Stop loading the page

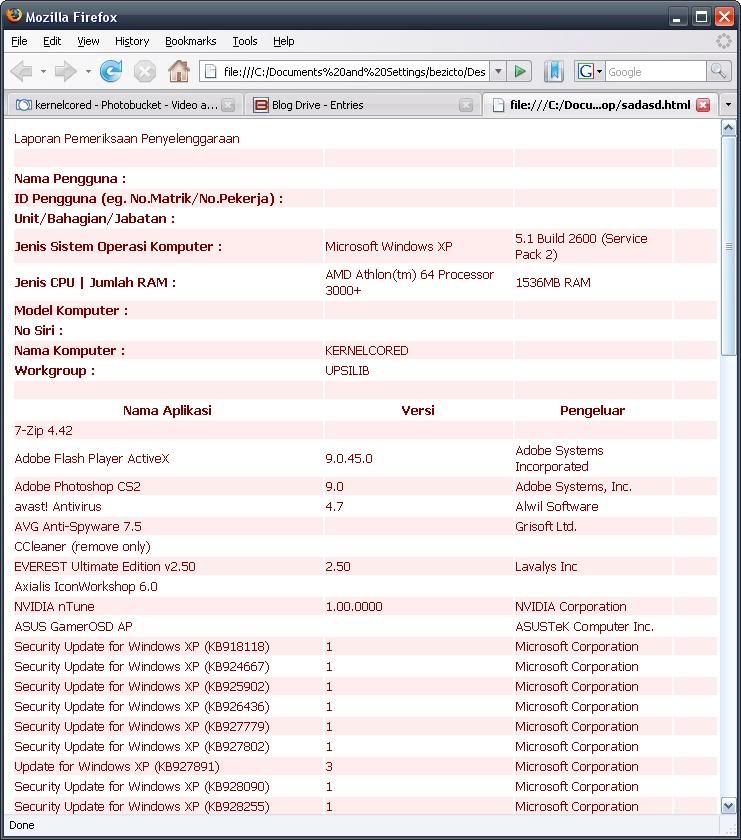pyautogui.click(x=145, y=71)
